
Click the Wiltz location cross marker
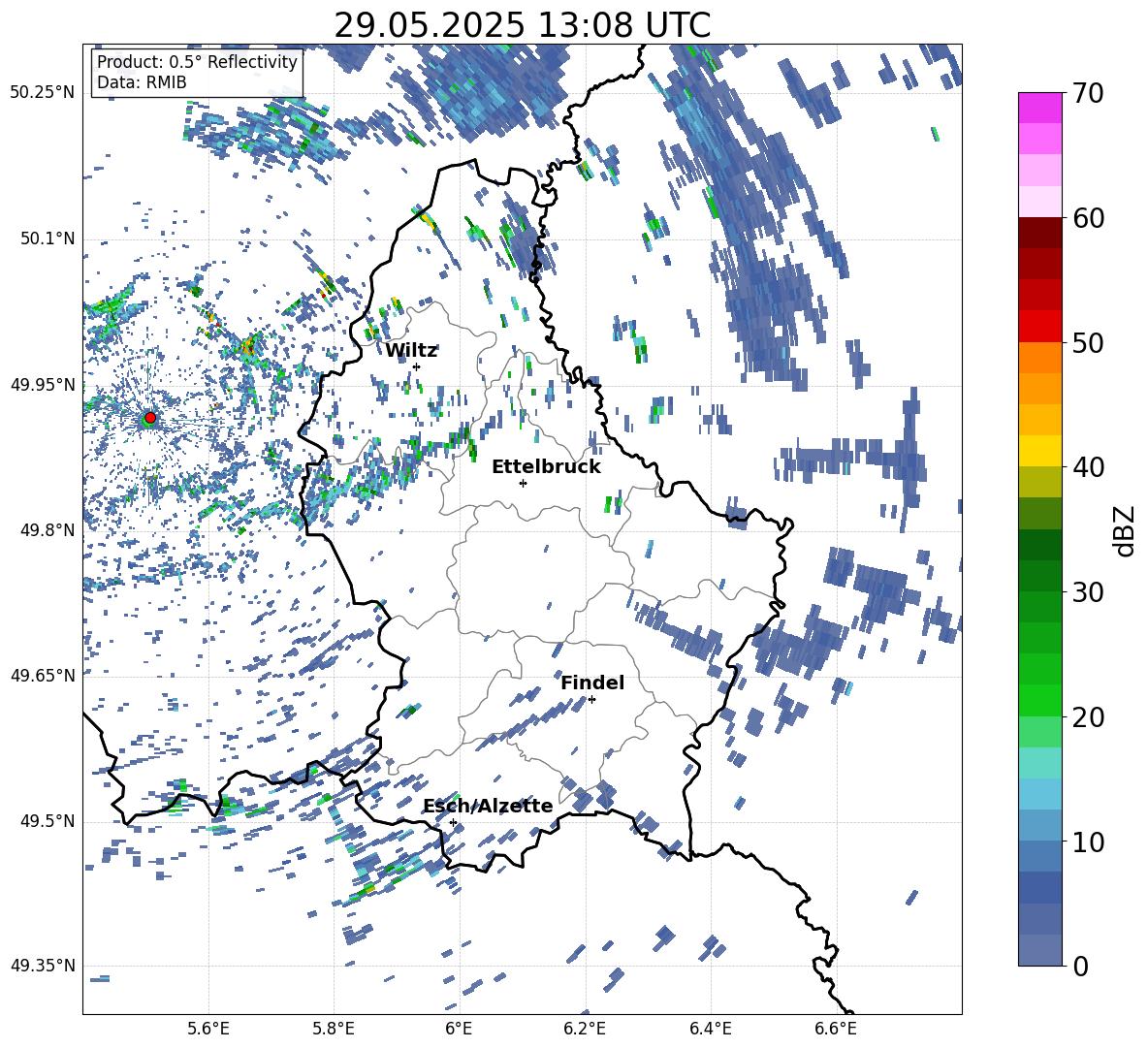[x=417, y=366]
